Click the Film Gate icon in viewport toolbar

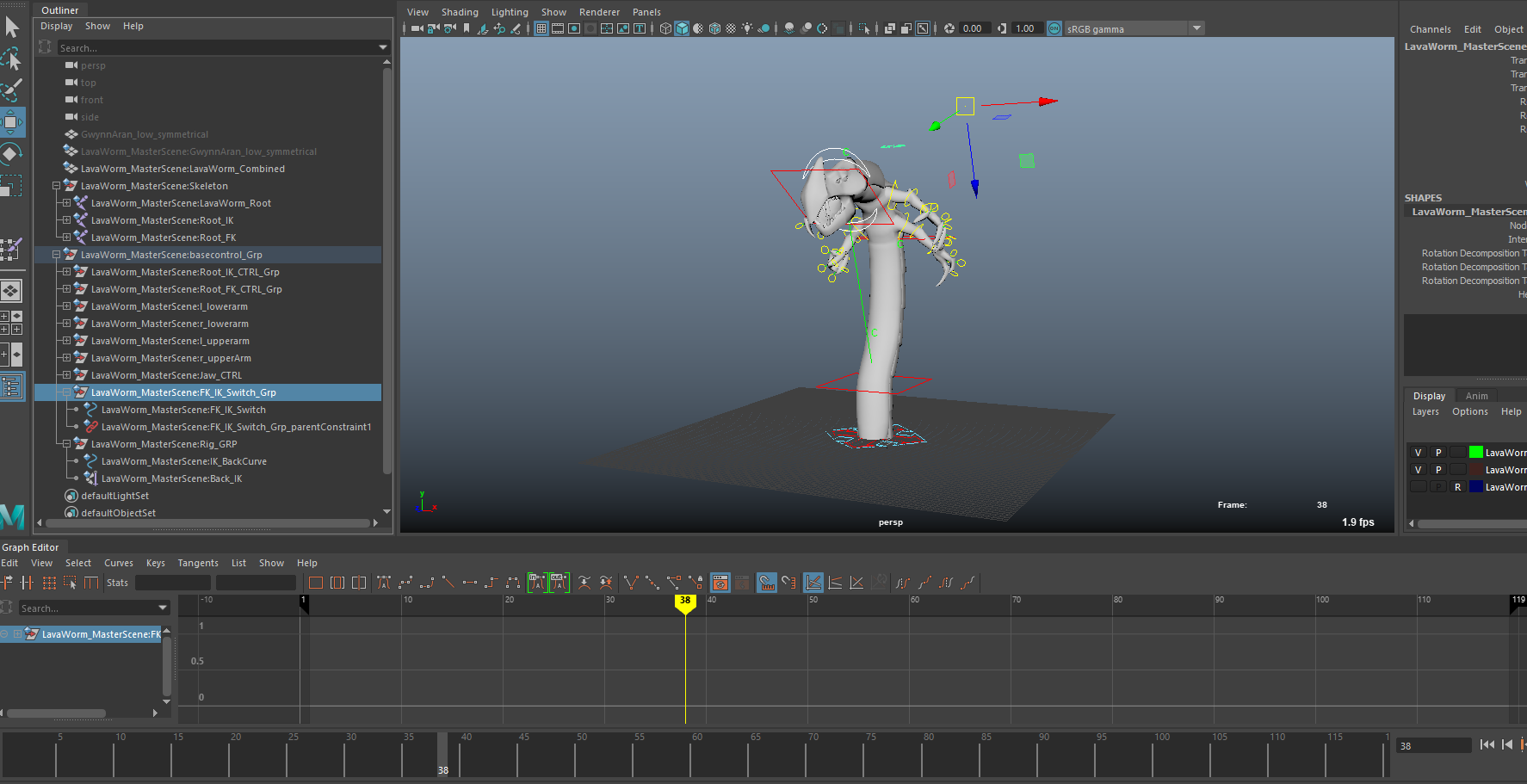pos(558,28)
